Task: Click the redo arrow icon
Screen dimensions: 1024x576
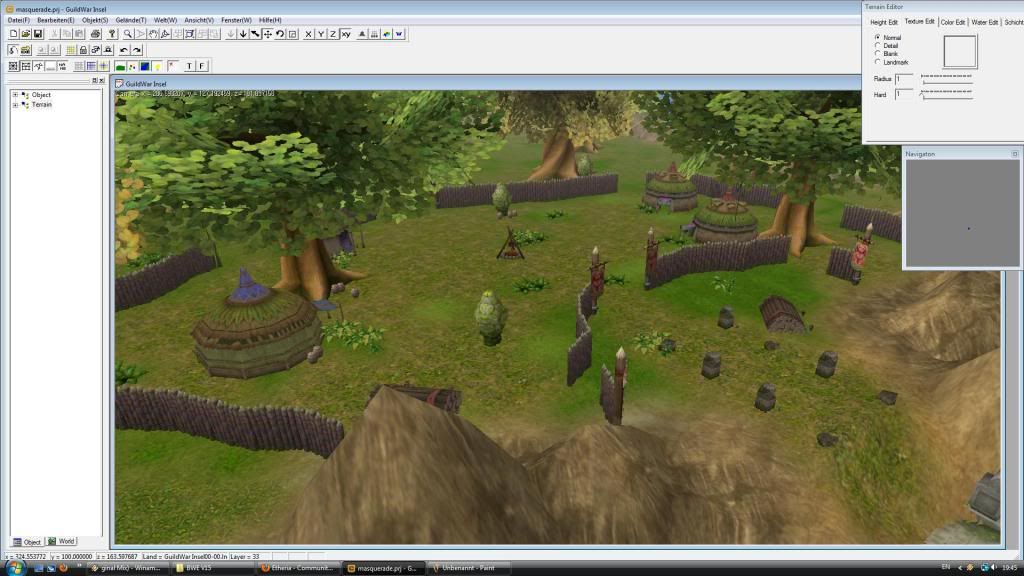Action: tap(136, 50)
